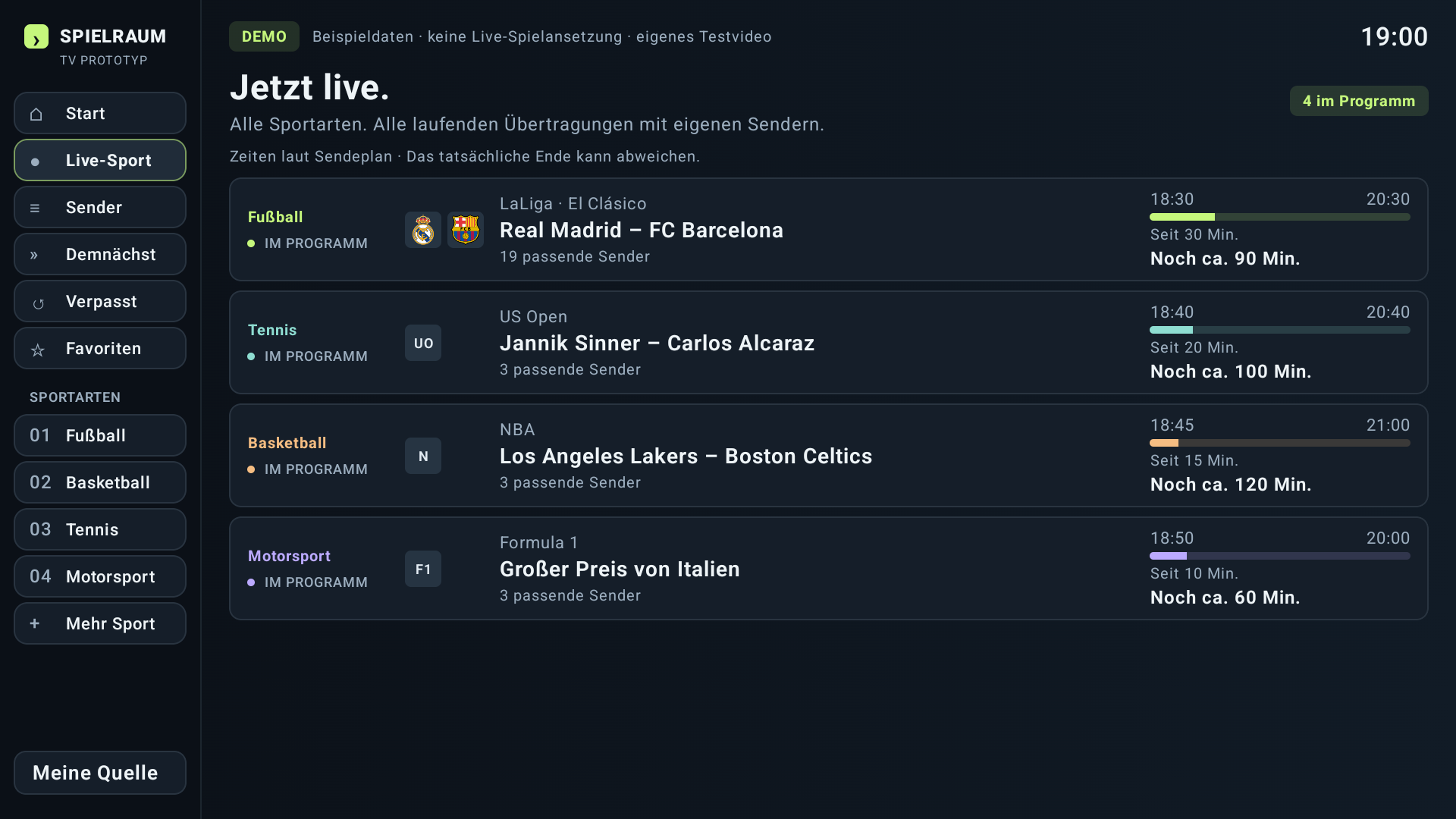Click the teal Tennis label in the card
The height and width of the screenshot is (819, 1456).
pos(272,330)
